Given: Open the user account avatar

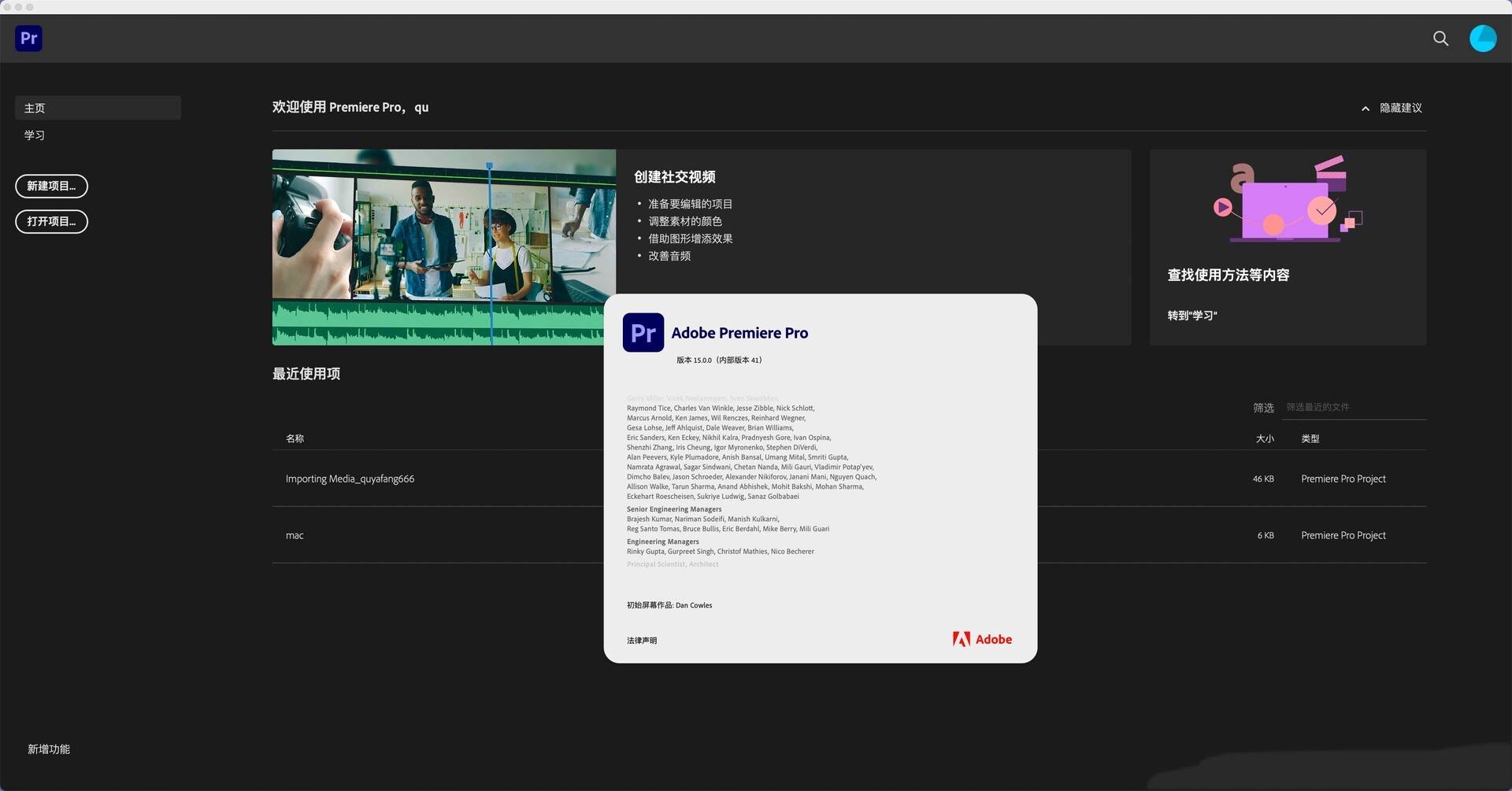Looking at the screenshot, I should 1483,38.
